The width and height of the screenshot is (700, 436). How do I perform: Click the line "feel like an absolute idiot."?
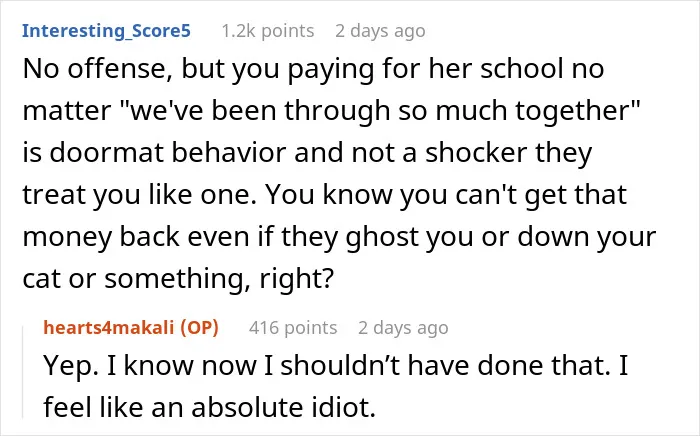(x=209, y=407)
